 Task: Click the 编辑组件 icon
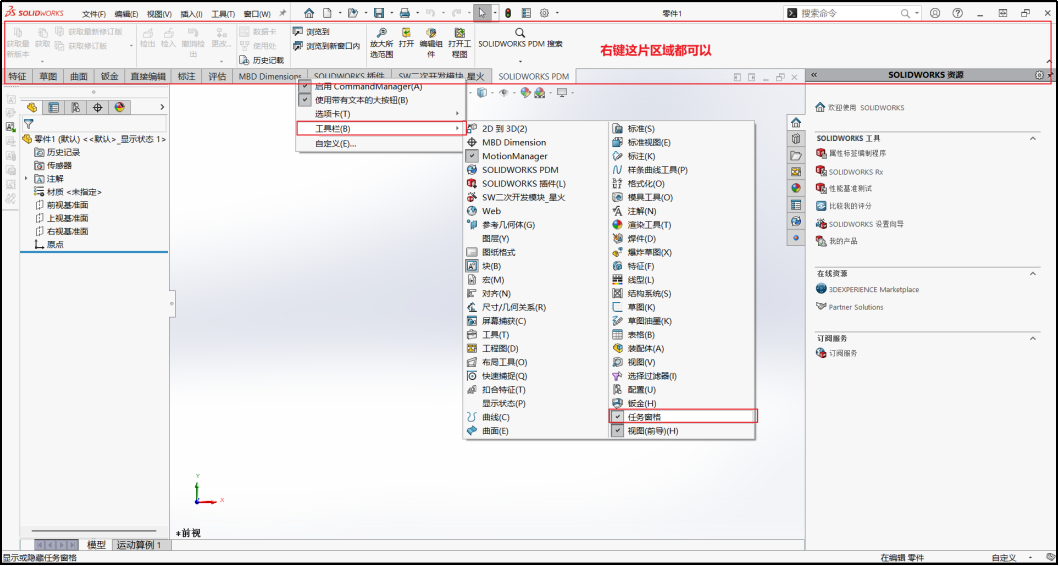tap(431, 32)
